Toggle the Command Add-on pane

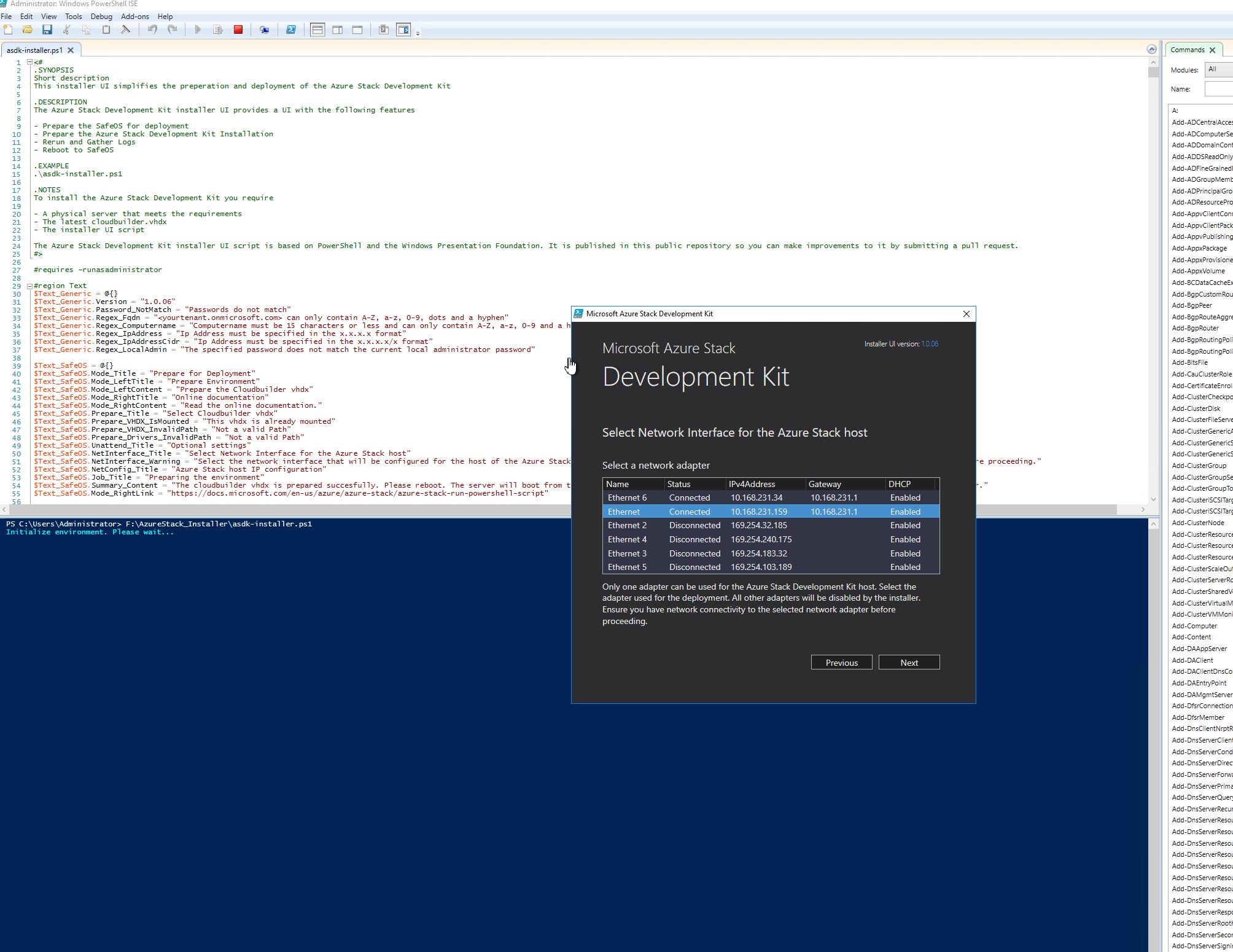point(403,29)
